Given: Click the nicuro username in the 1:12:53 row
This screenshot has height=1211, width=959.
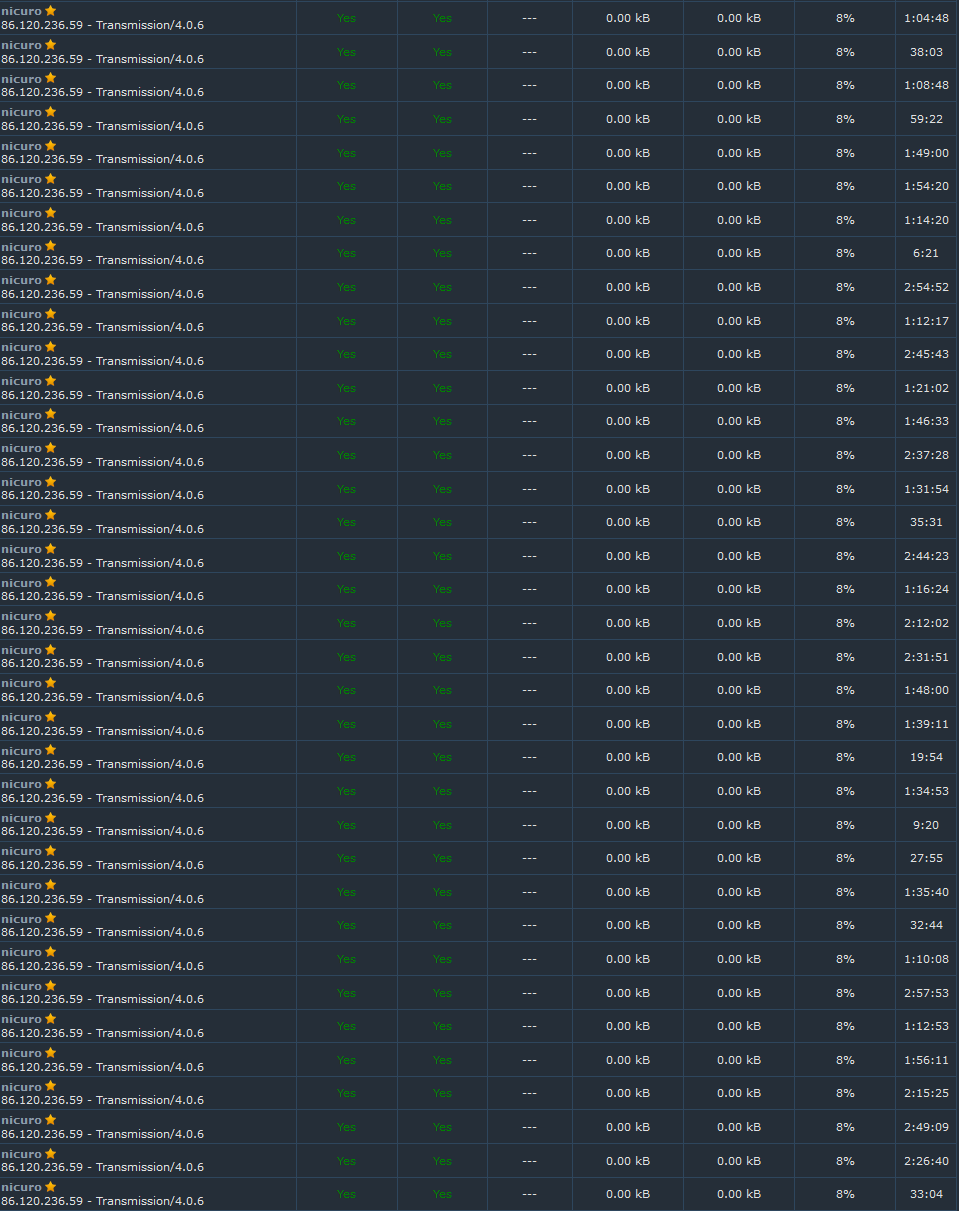Looking at the screenshot, I should [21, 1020].
